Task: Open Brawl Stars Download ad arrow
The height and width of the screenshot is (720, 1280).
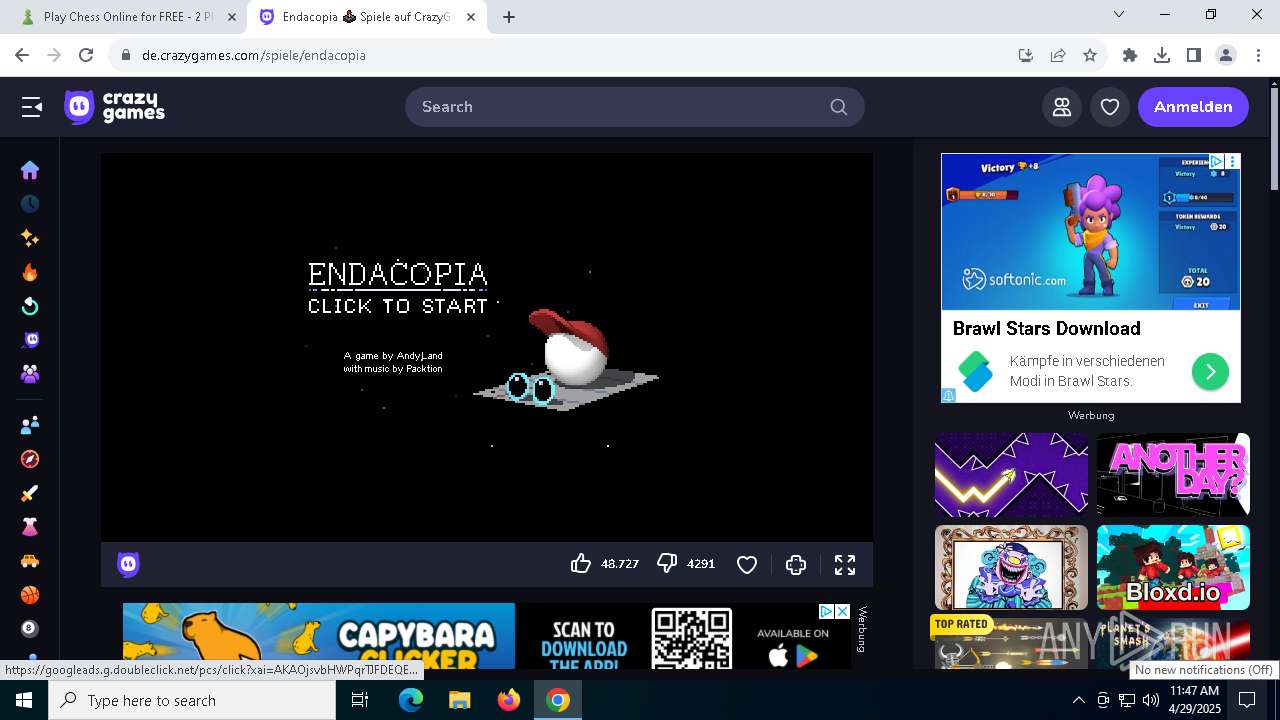Action: 1210,372
